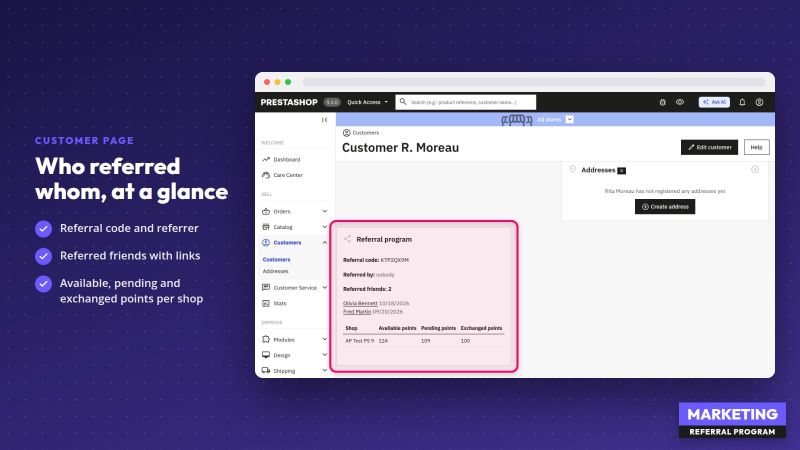Viewport: 800px width, 450px height.
Task: Click the multistore shop awning icon
Action: point(516,120)
